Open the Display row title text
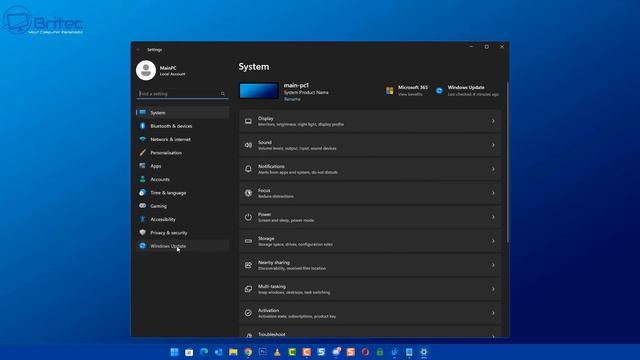This screenshot has height=360, width=640. (x=266, y=118)
